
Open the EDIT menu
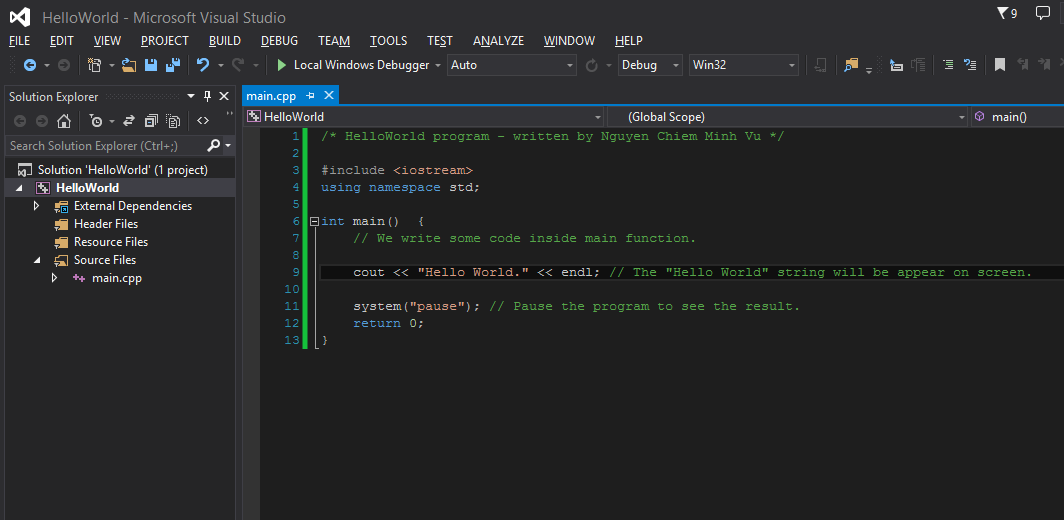62,41
